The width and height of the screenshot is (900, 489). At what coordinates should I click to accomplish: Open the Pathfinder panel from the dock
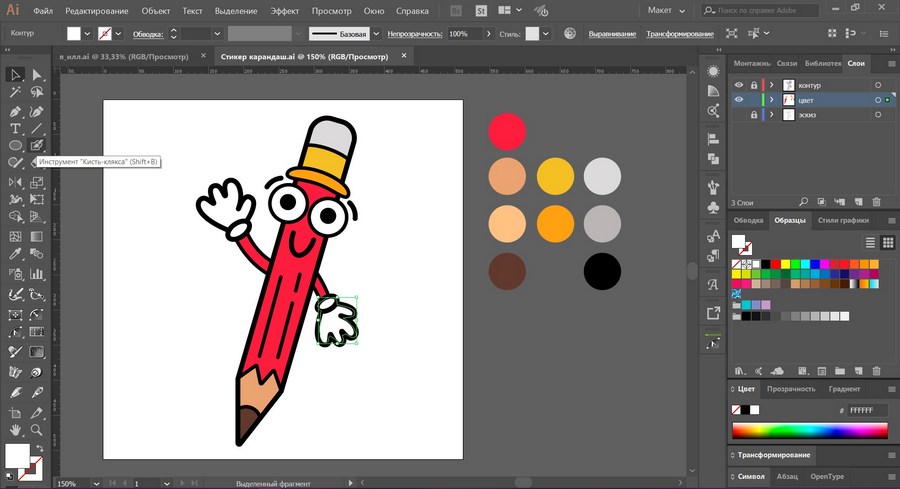(713, 159)
